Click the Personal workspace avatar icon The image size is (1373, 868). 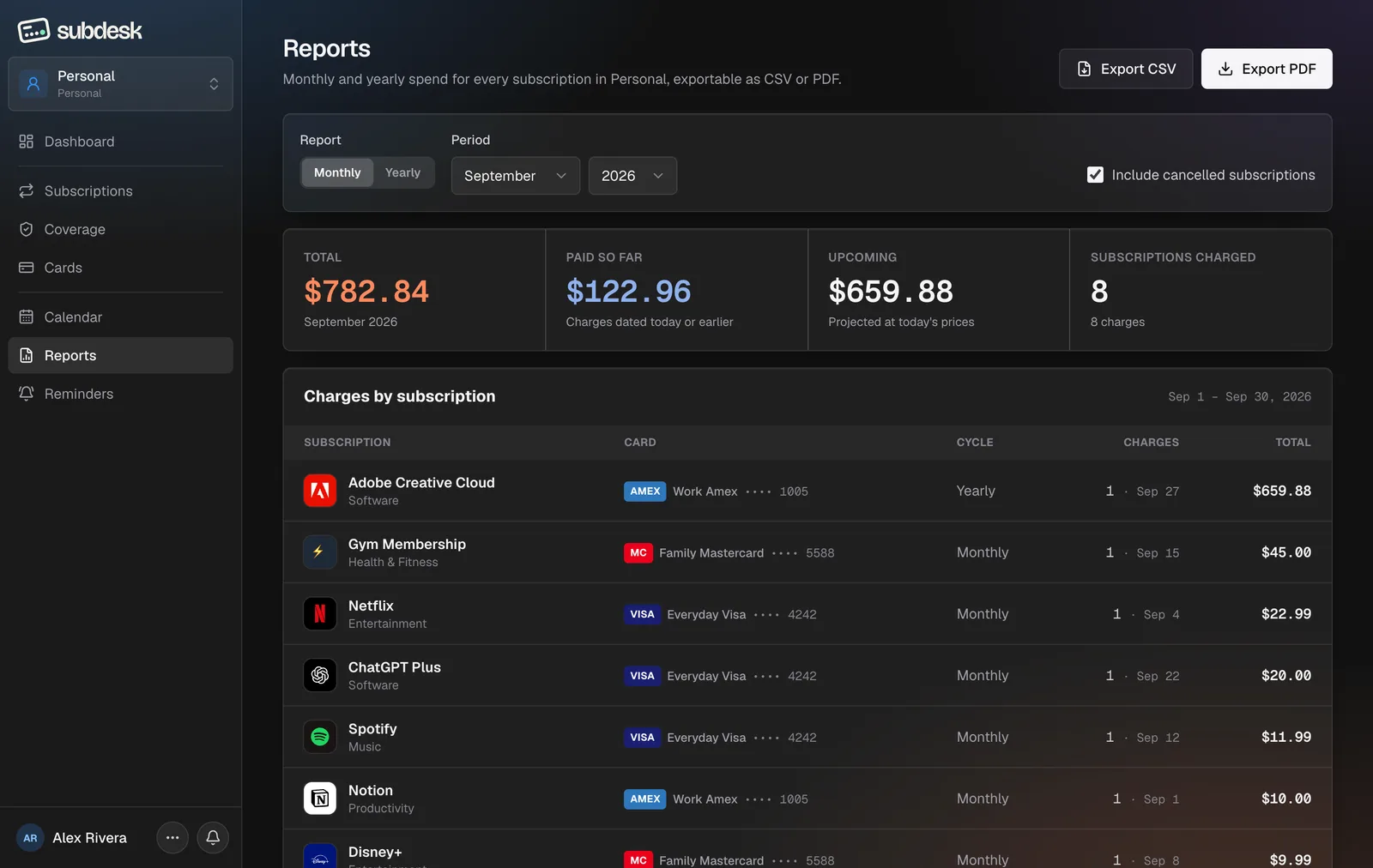[33, 84]
